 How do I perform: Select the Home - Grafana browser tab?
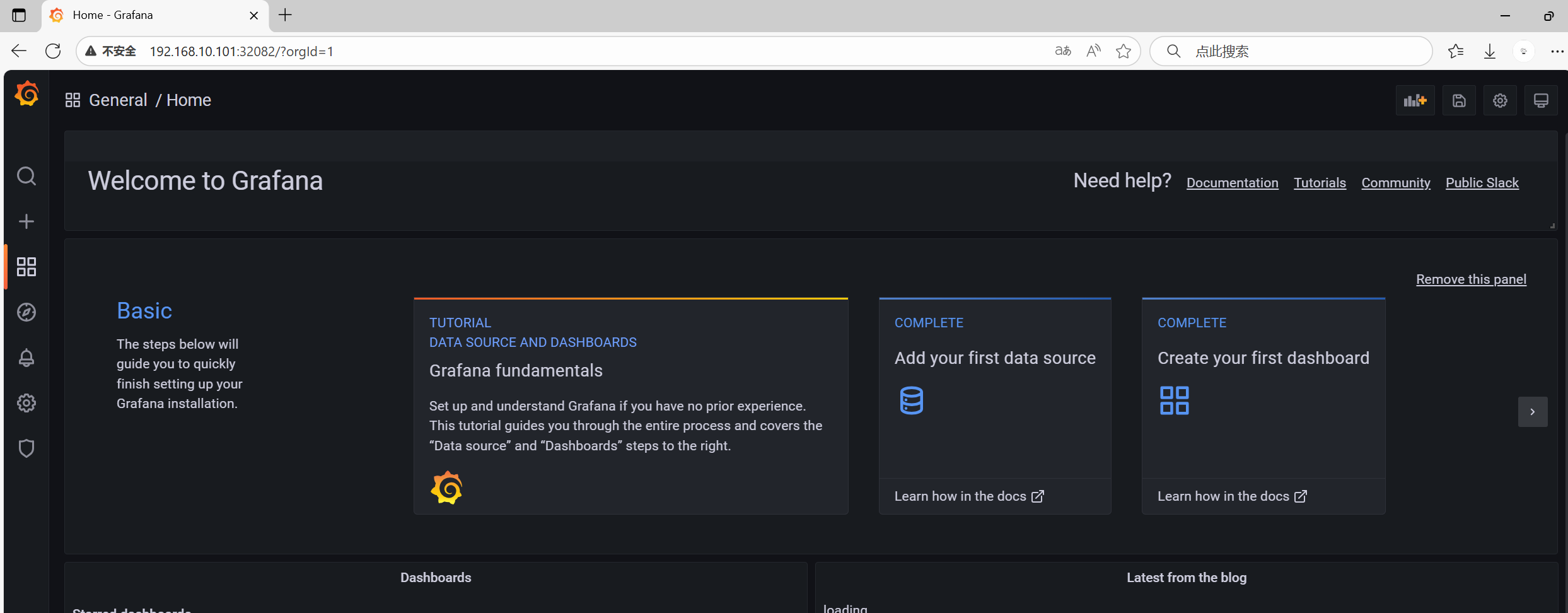(x=155, y=15)
